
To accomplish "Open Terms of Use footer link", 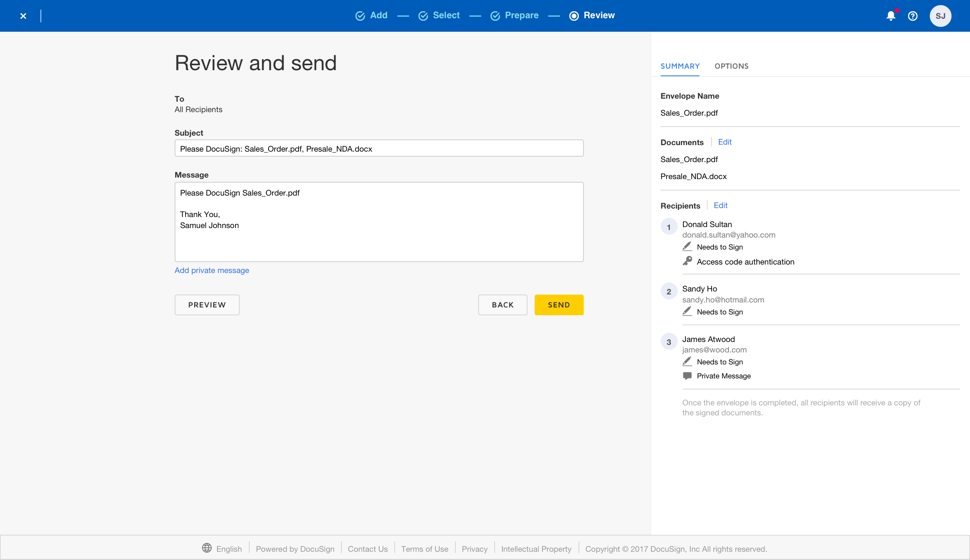I will (424, 549).
